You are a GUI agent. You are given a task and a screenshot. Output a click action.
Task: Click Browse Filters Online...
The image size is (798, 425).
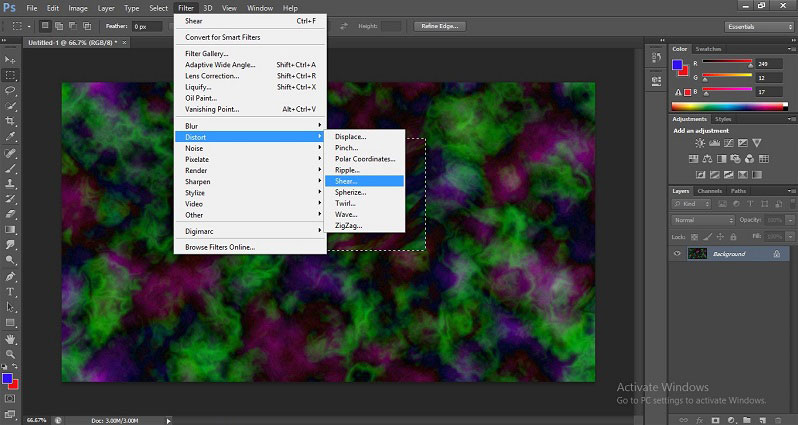coord(220,246)
